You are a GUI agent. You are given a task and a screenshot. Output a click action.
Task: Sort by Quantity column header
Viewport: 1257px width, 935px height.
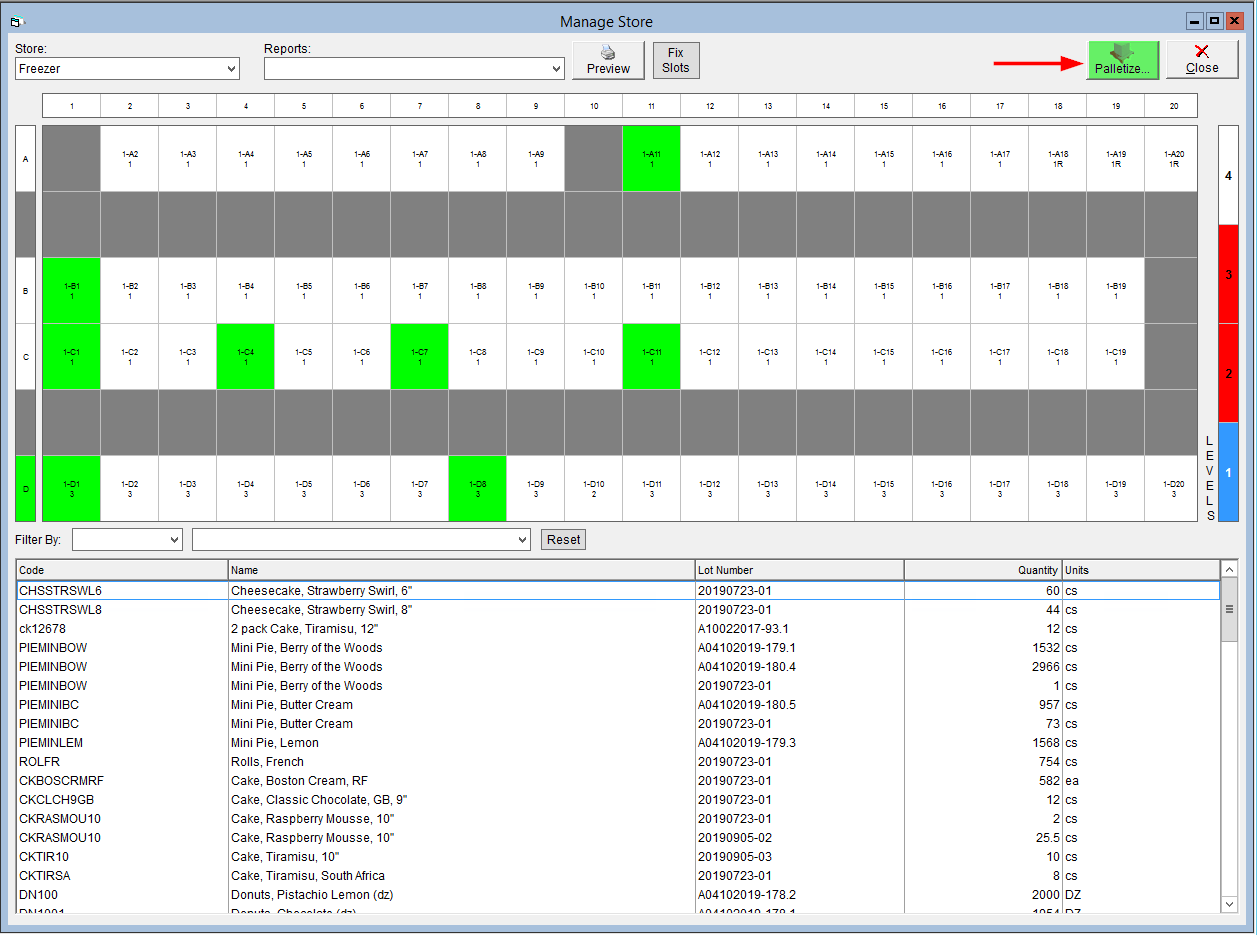[x=983, y=570]
